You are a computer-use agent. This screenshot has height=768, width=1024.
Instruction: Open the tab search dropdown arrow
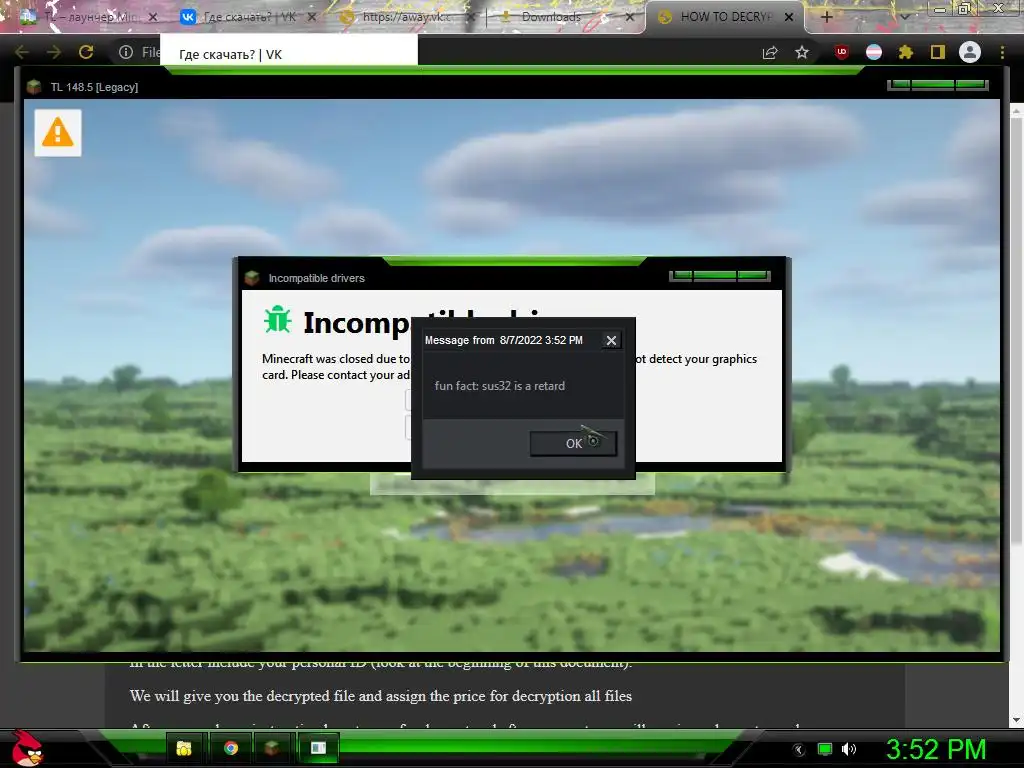coord(904,17)
